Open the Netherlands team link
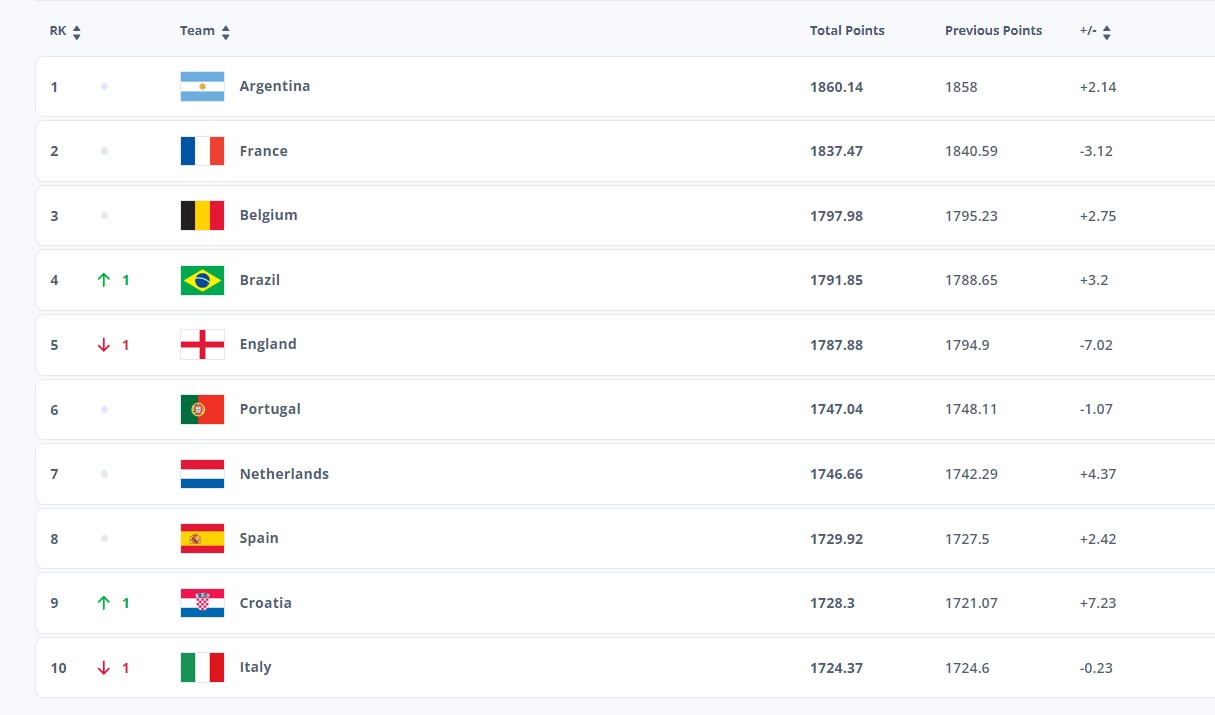1215x715 pixels. click(x=284, y=474)
